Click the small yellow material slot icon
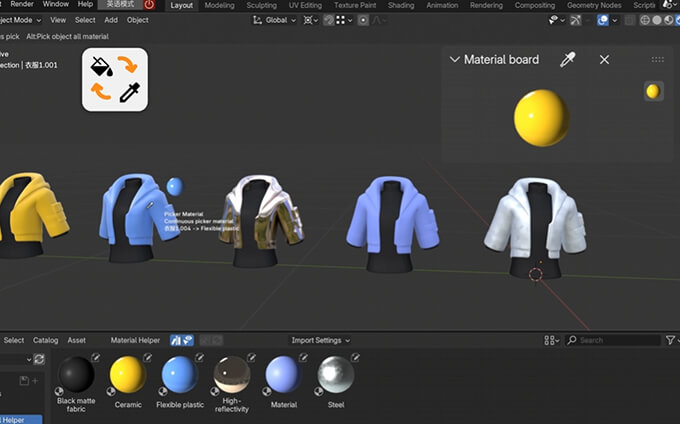This screenshot has height=424, width=680. pyautogui.click(x=653, y=91)
